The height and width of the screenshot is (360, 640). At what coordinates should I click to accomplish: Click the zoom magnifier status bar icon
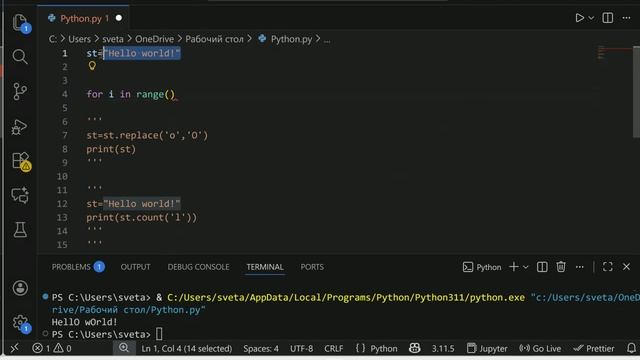point(124,348)
